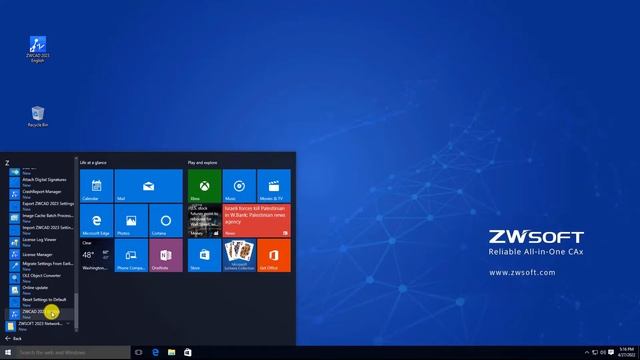The width and height of the screenshot is (640, 360).
Task: Show hidden system tray icons
Action: [587, 352]
